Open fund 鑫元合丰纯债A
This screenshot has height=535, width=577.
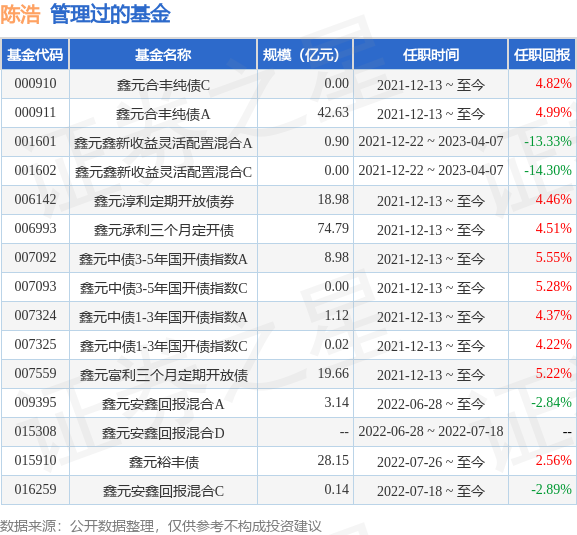click(x=163, y=114)
